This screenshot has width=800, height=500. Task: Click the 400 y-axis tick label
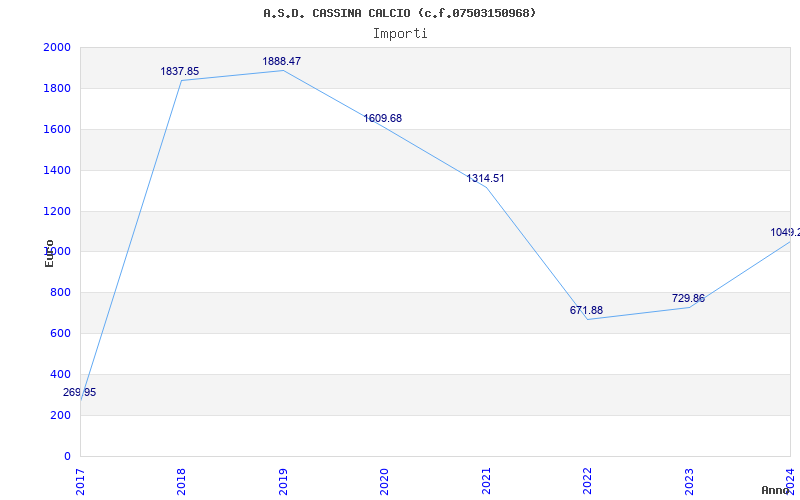coord(60,374)
